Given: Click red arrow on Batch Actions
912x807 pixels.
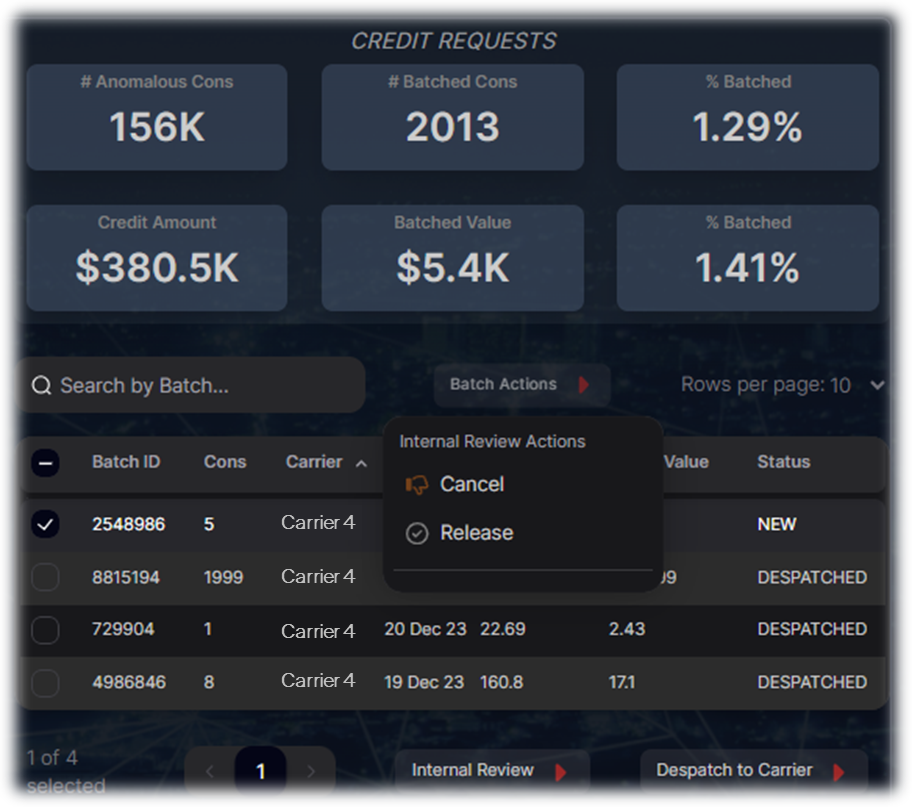Looking at the screenshot, I should 584,385.
